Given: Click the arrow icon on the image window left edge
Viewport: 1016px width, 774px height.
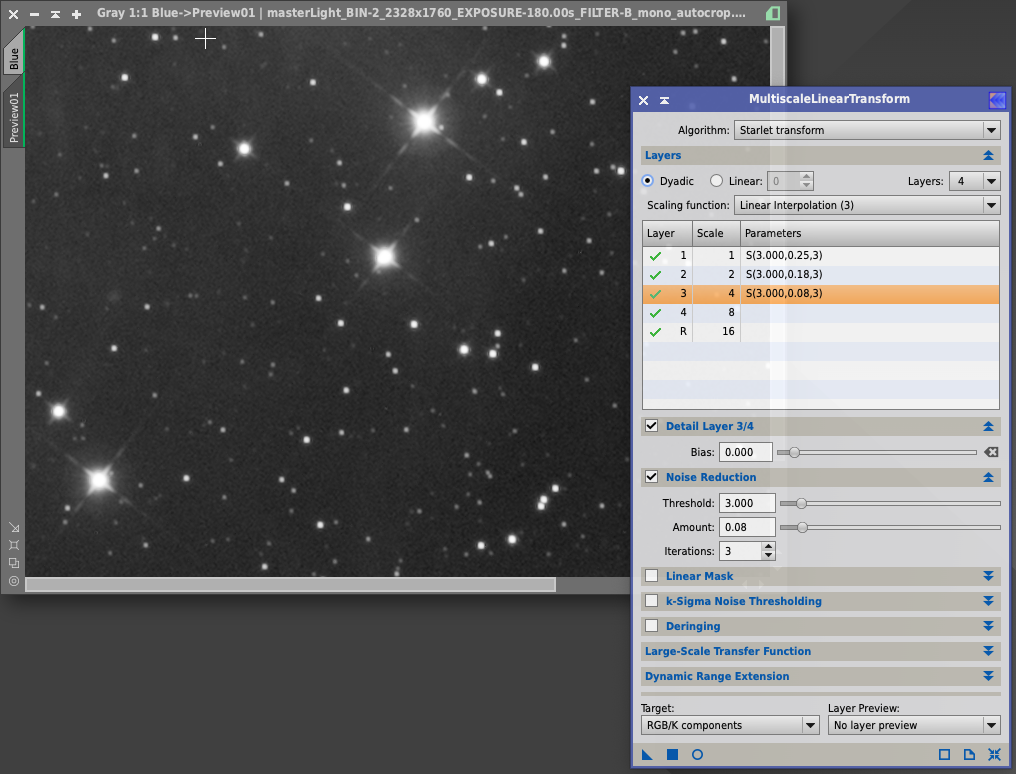Looking at the screenshot, I should (x=14, y=527).
